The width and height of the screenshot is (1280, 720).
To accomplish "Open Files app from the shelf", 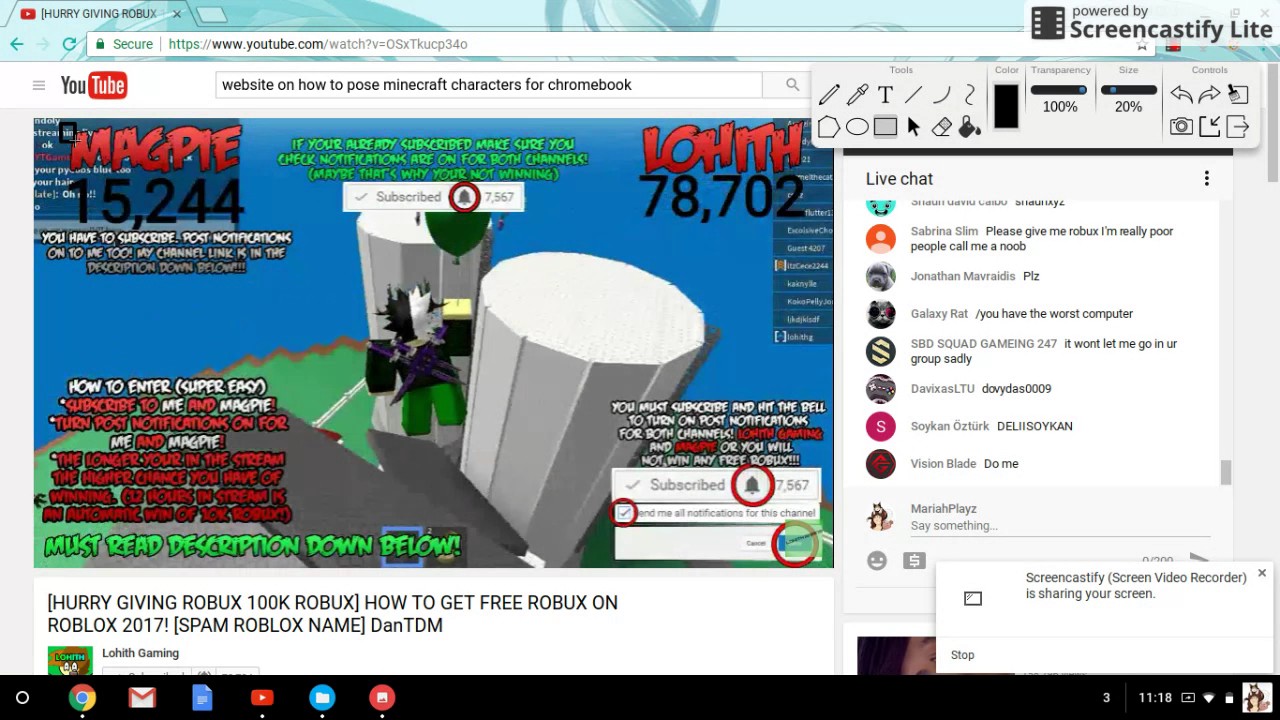I will tap(322, 698).
